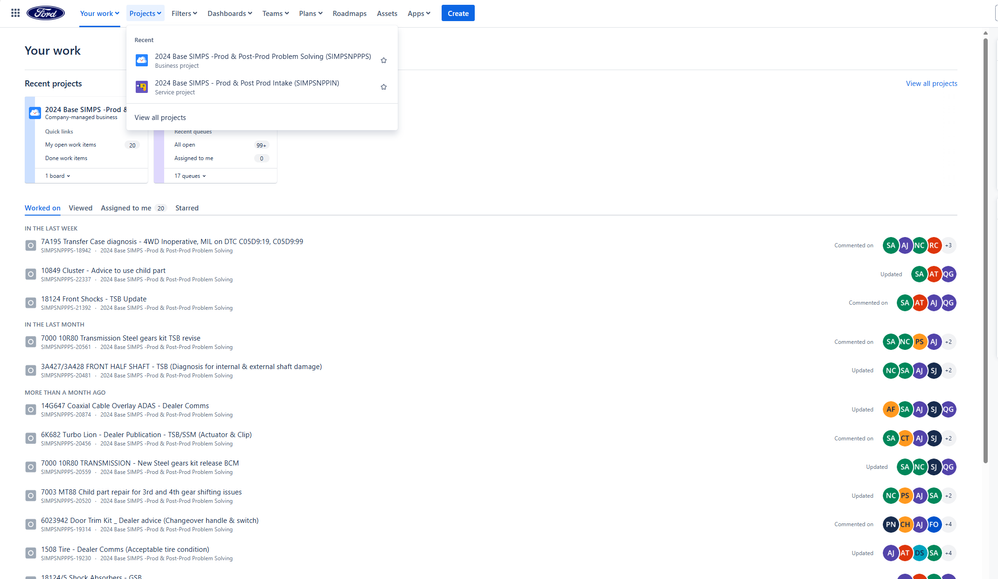Viewport: 998px width, 579px height.
Task: Open Roadmaps in the top navigation
Action: coord(349,13)
